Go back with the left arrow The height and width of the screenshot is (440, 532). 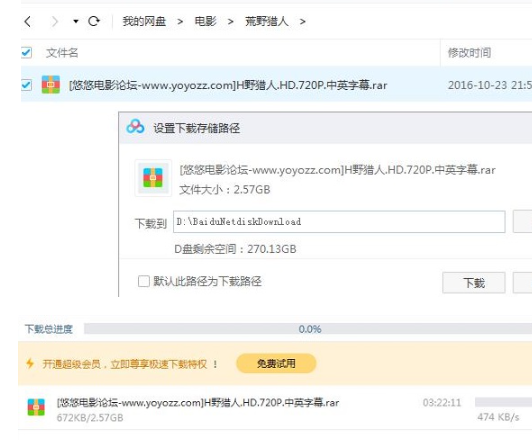28,22
